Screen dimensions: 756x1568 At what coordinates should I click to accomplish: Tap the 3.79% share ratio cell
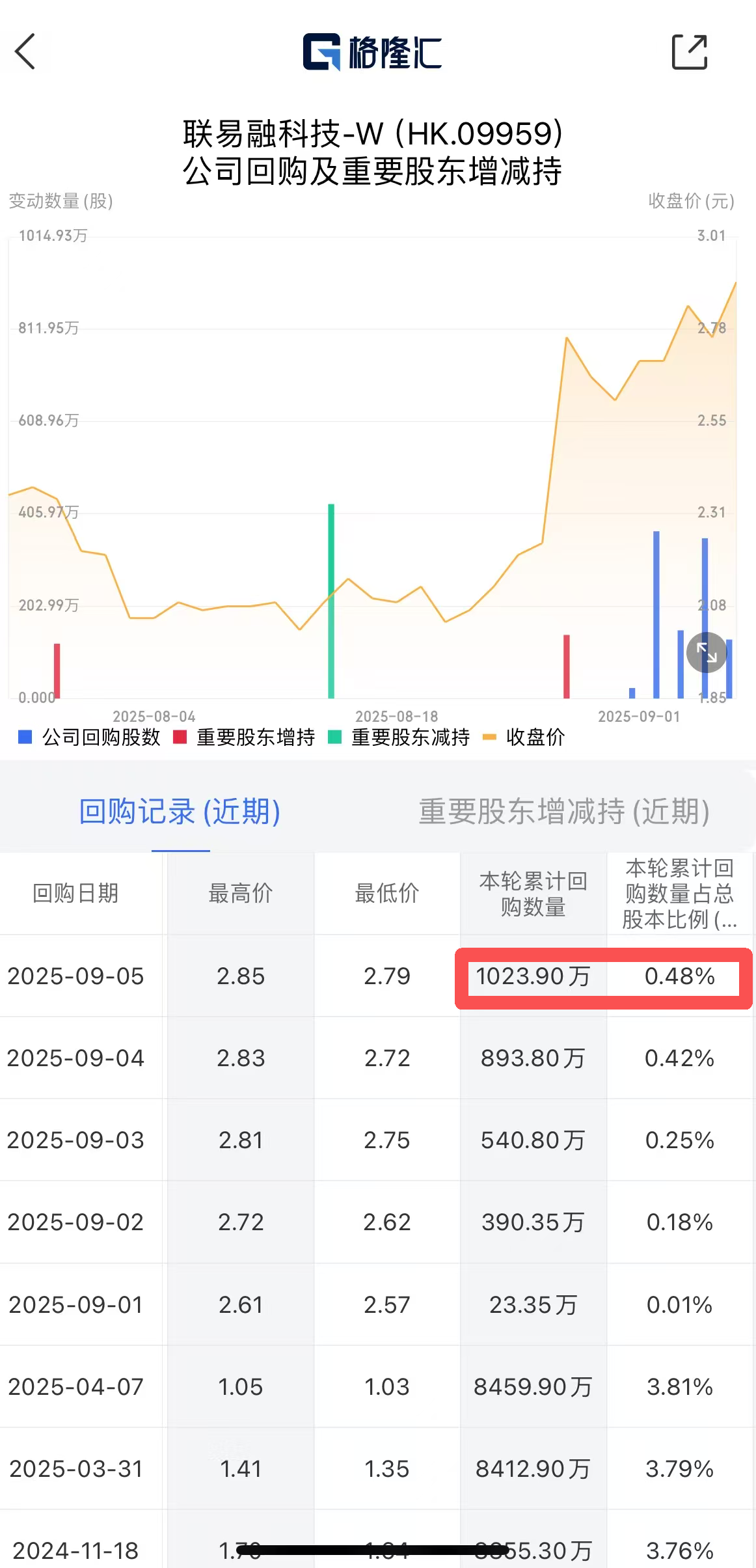pos(680,1468)
